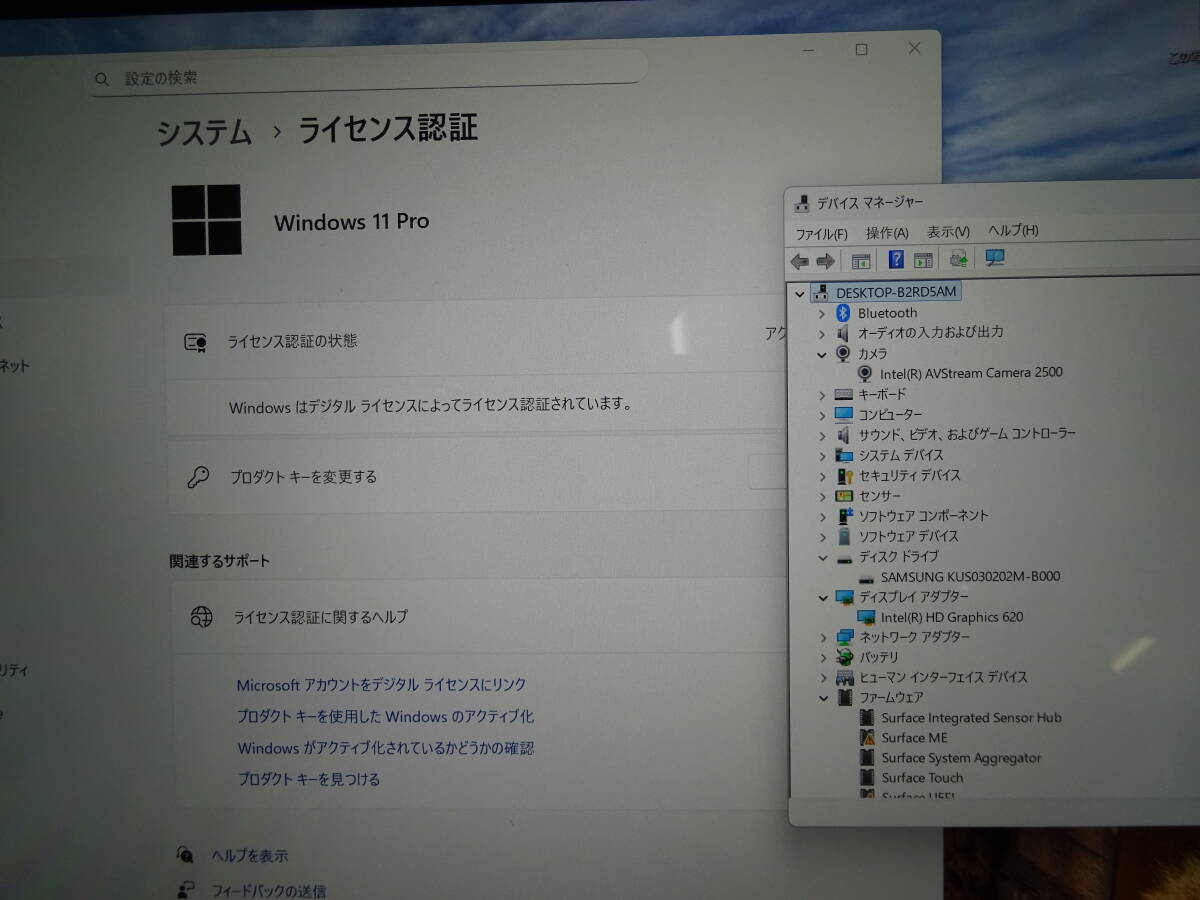Open Microsoft アカウントをデジタル ライセンスにリンク link
The width and height of the screenshot is (1200, 900).
pyautogui.click(x=381, y=685)
